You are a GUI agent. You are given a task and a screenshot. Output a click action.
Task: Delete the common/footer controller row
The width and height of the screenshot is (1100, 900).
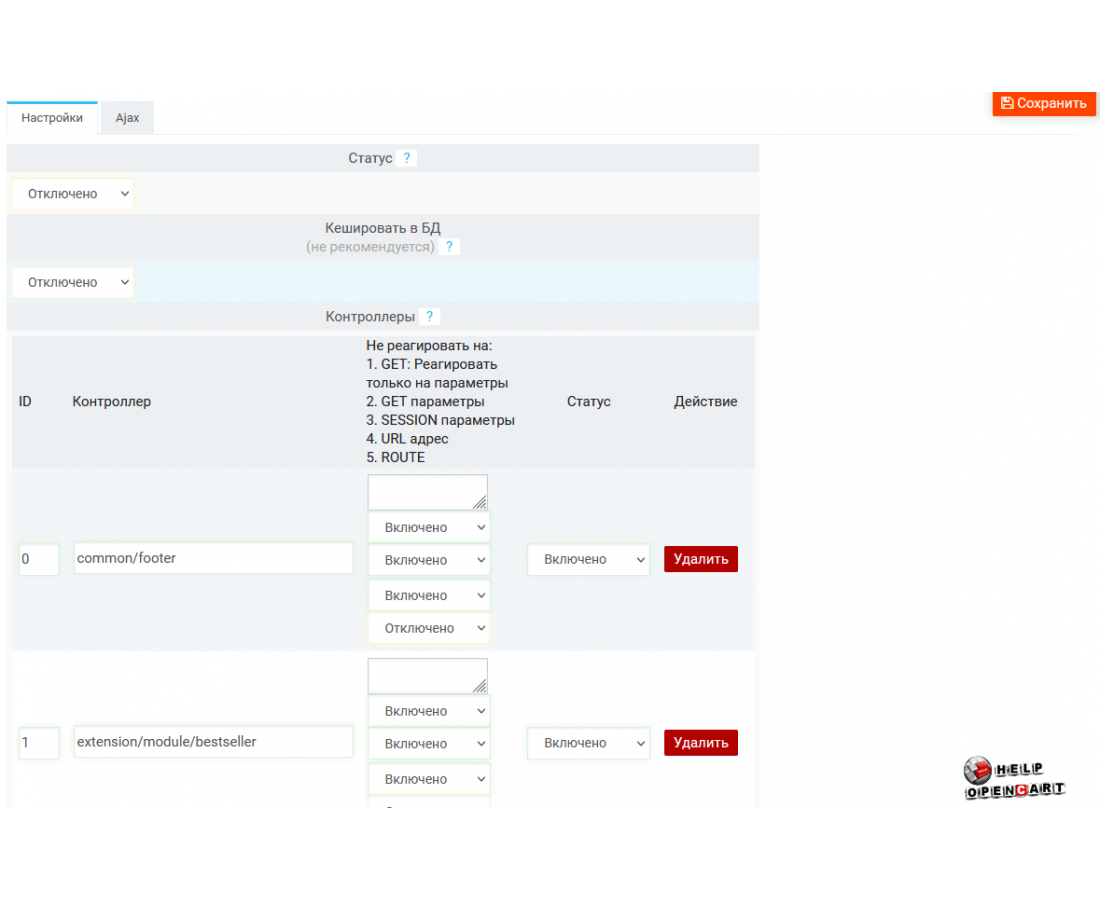coord(700,559)
